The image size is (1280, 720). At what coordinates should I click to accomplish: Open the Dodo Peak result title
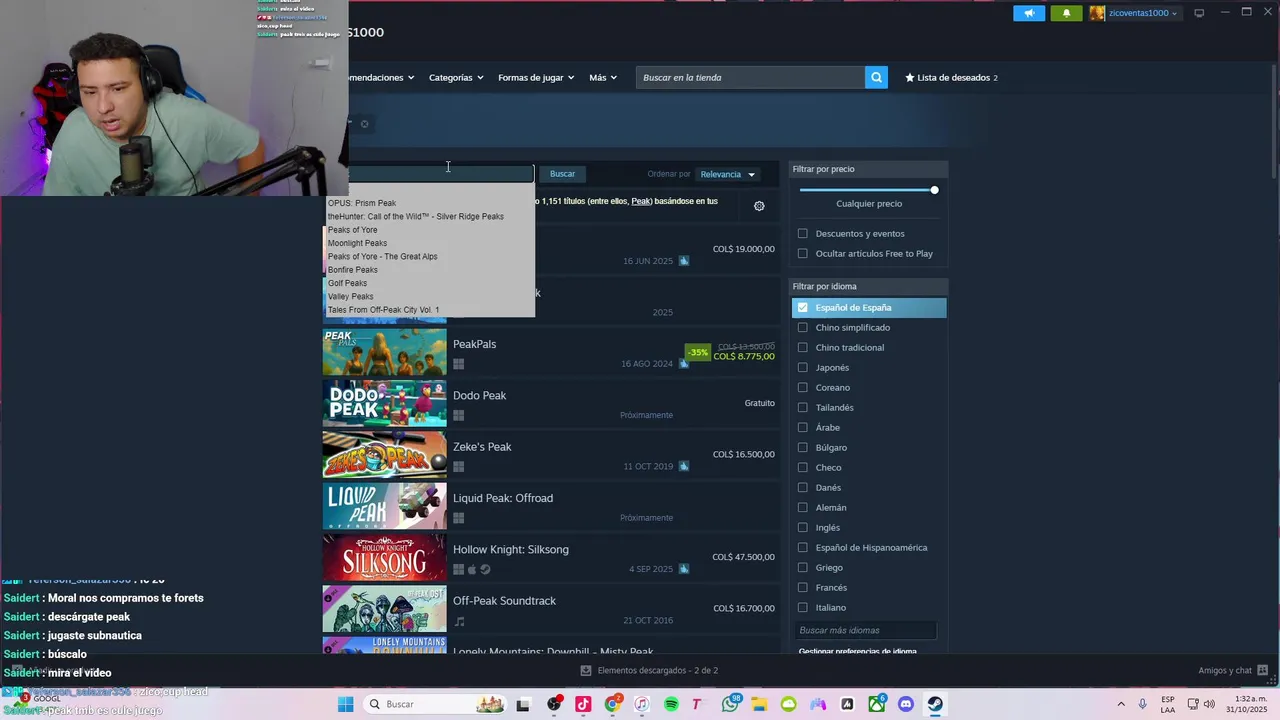(x=479, y=395)
